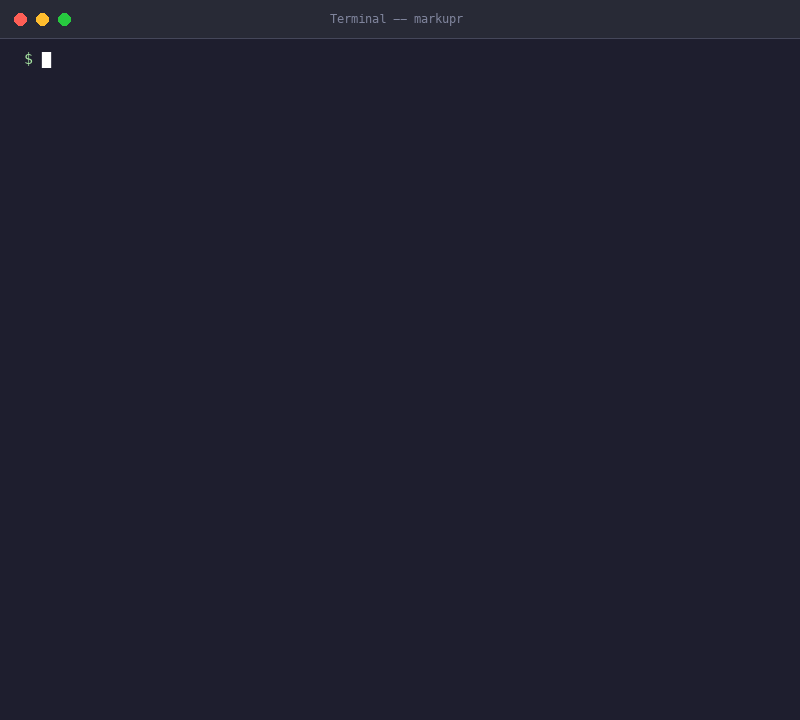This screenshot has height=720, width=800.
Task: Minimize the Terminal with yellow button
Action: pos(42,19)
